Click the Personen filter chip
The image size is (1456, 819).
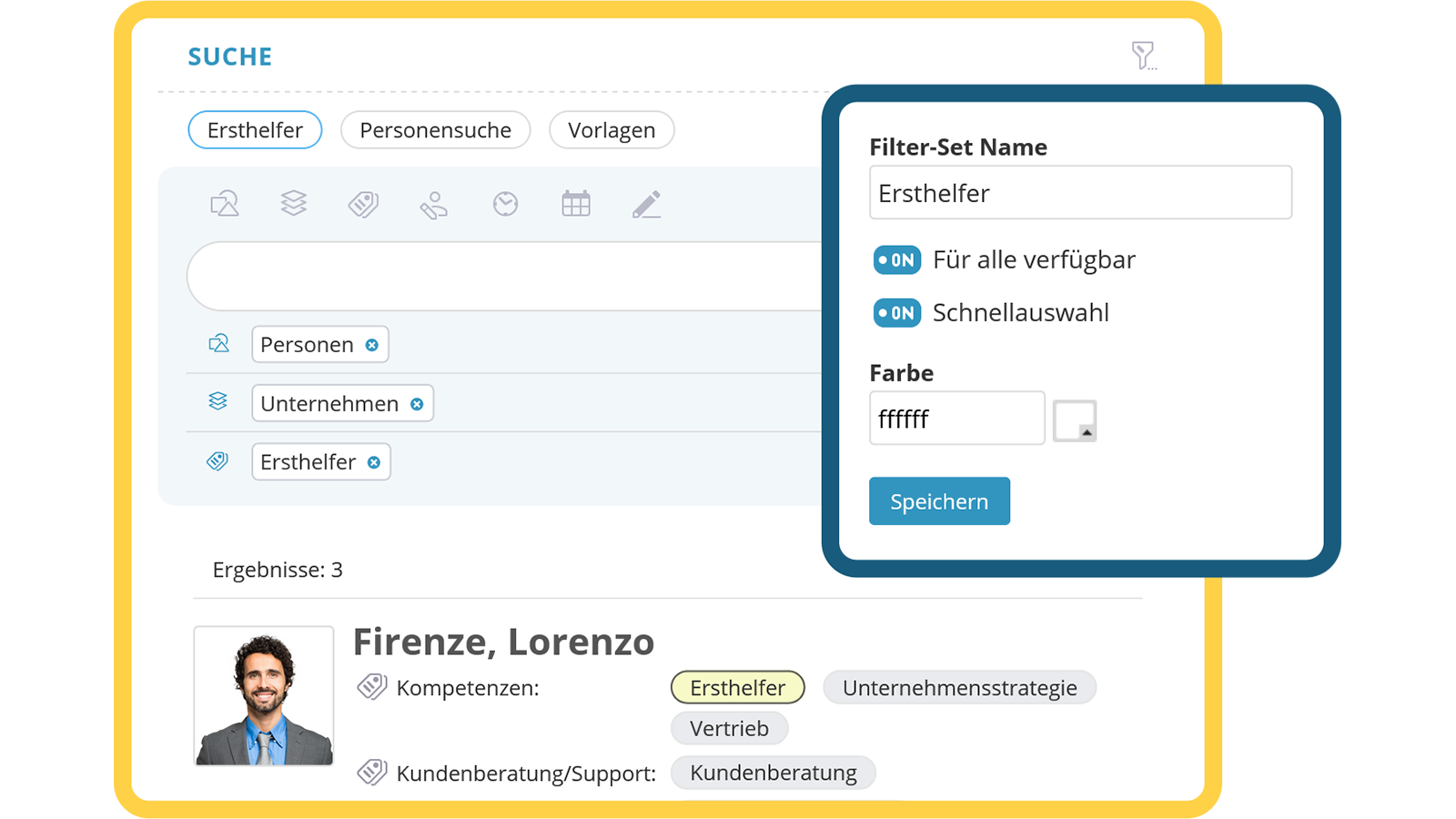click(x=320, y=345)
